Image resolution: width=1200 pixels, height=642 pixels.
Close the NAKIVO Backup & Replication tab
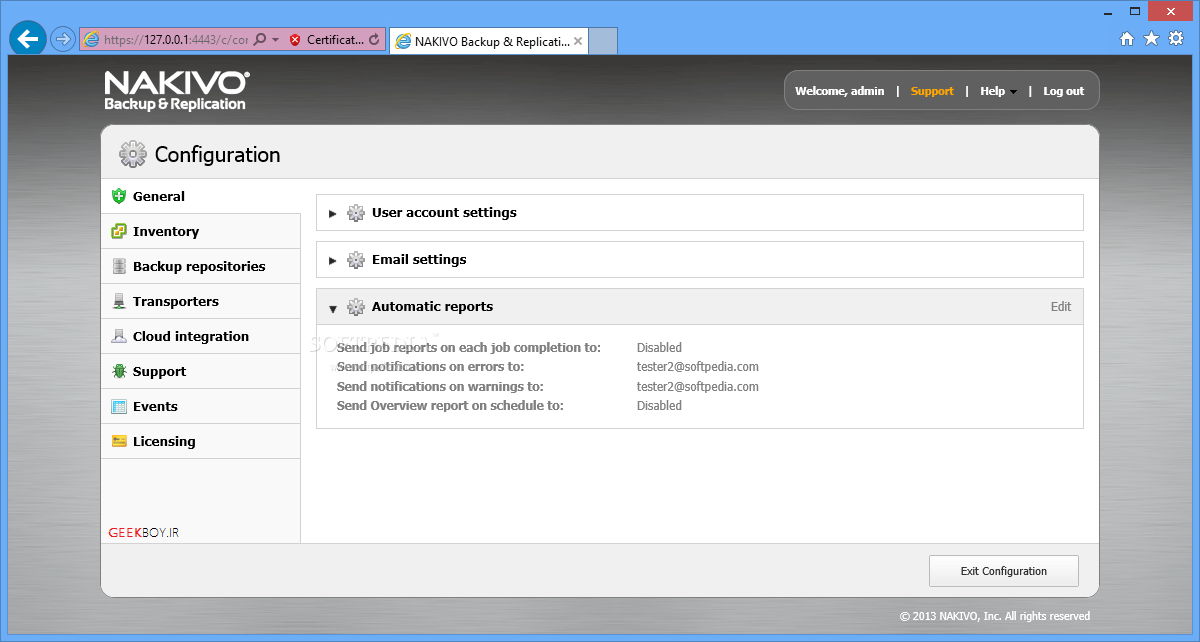pos(578,41)
